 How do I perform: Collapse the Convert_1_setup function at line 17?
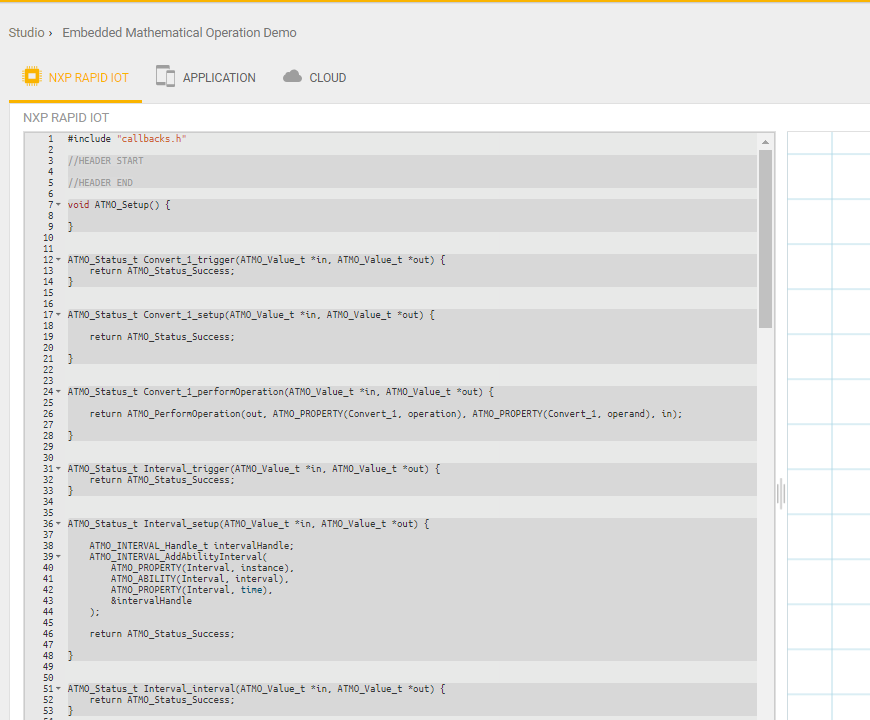[x=59, y=315]
